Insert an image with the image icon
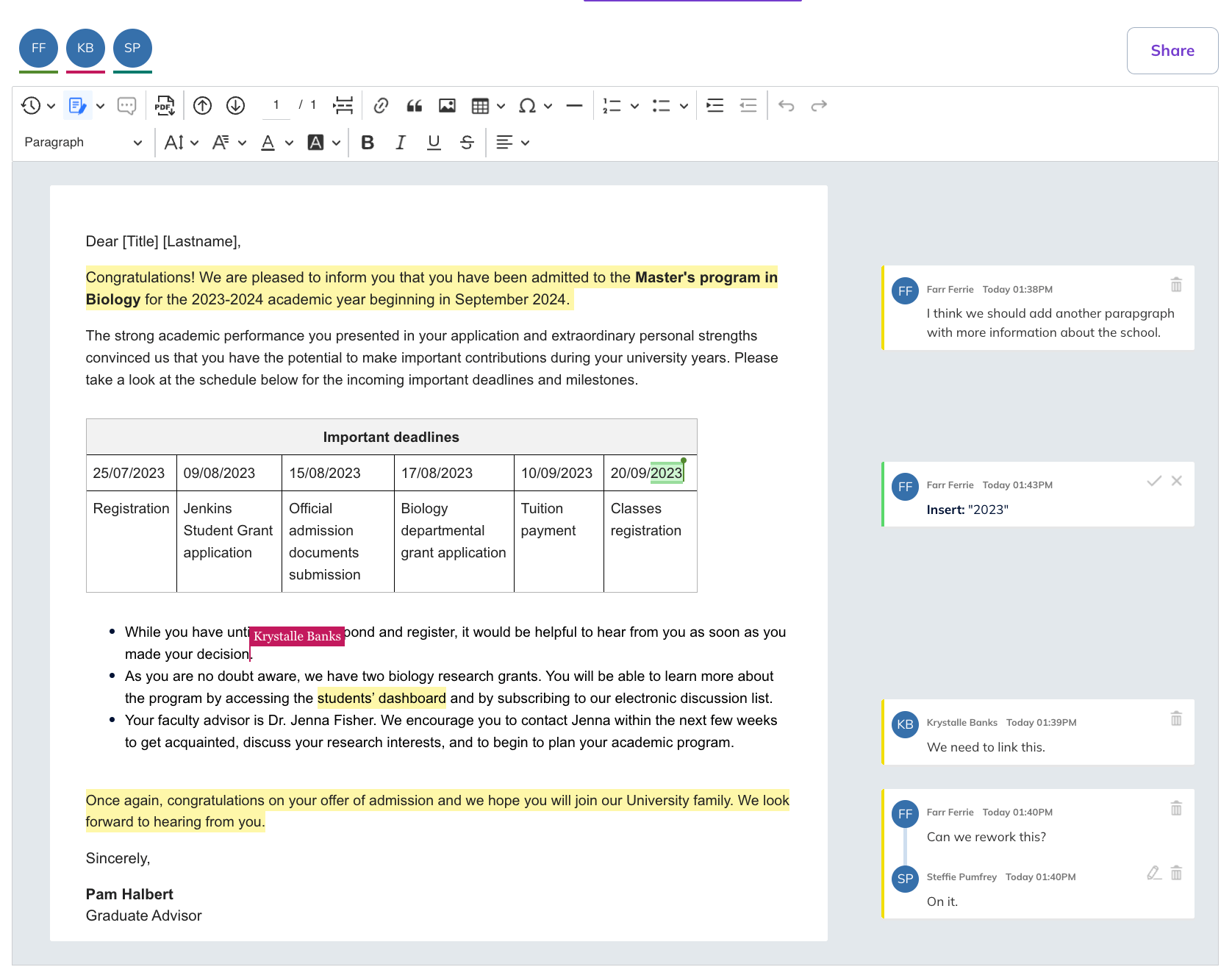The height and width of the screenshot is (978, 1232). [x=447, y=106]
